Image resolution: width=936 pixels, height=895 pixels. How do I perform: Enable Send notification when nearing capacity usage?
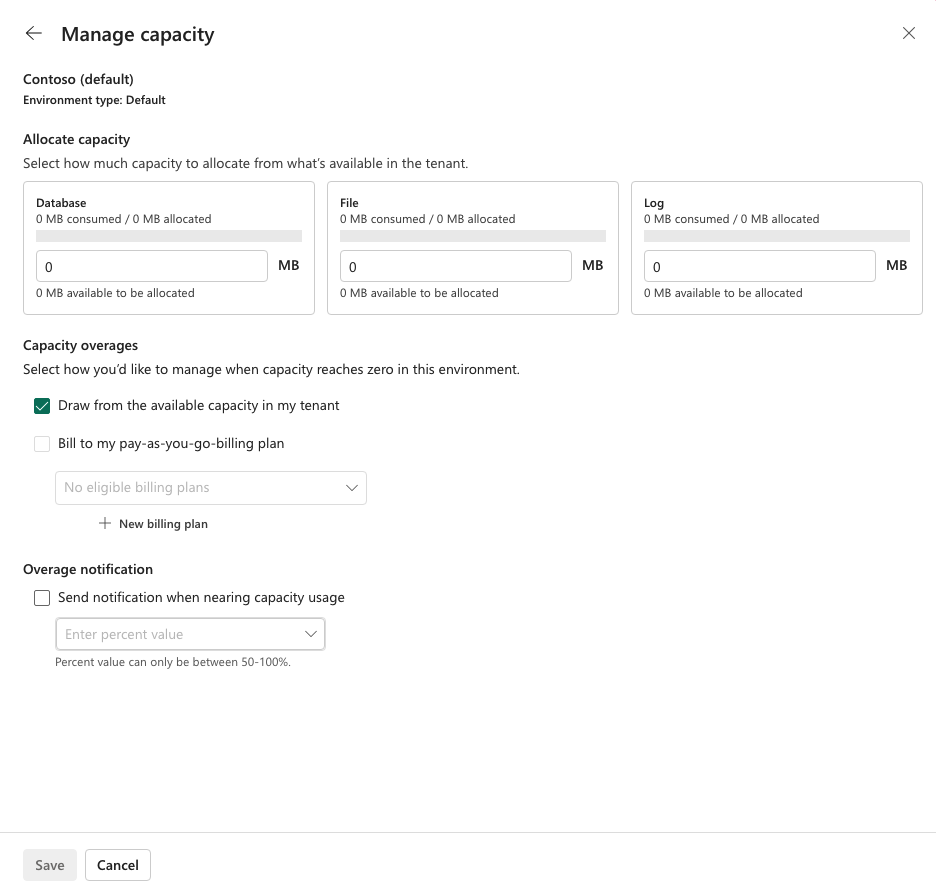42,597
